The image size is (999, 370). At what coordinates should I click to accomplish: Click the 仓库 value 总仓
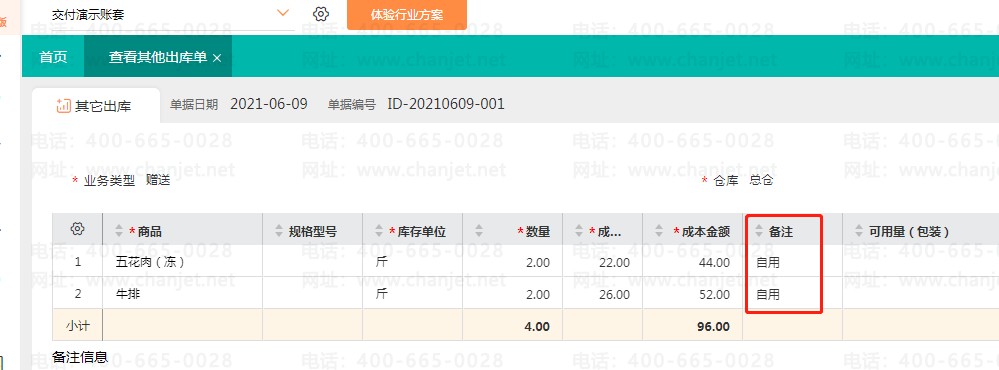(x=761, y=180)
